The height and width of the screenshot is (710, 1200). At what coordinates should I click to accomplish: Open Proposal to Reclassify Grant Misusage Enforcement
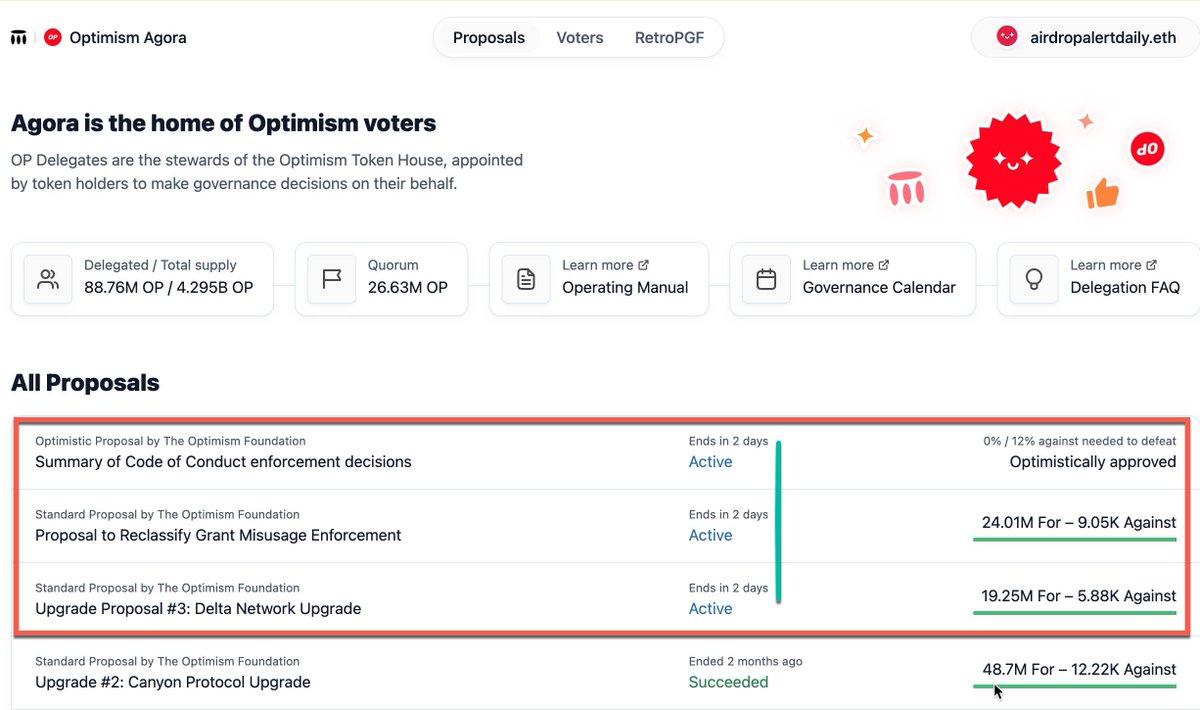tap(218, 535)
